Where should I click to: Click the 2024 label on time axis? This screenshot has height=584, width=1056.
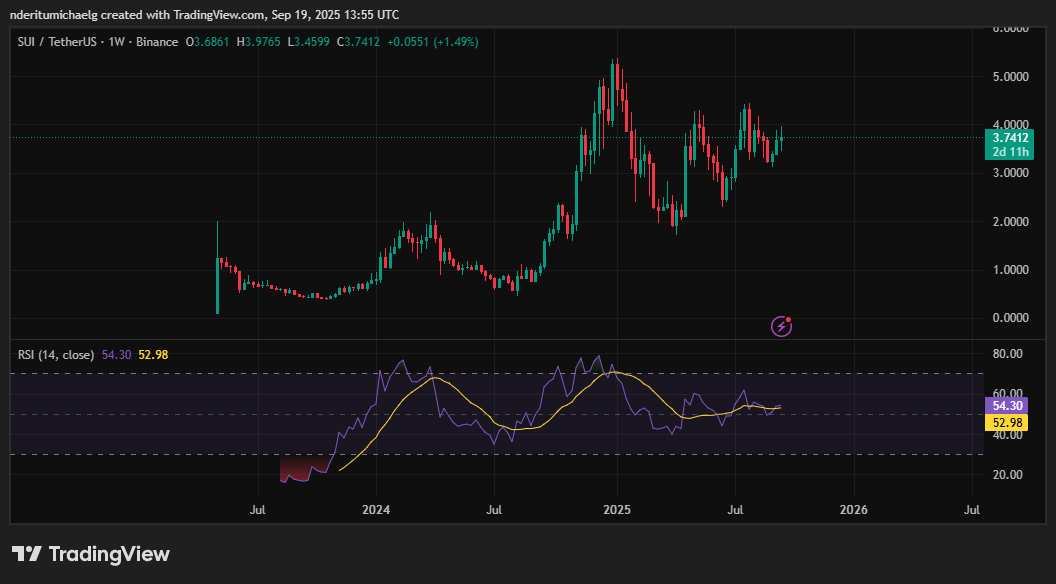[376, 510]
